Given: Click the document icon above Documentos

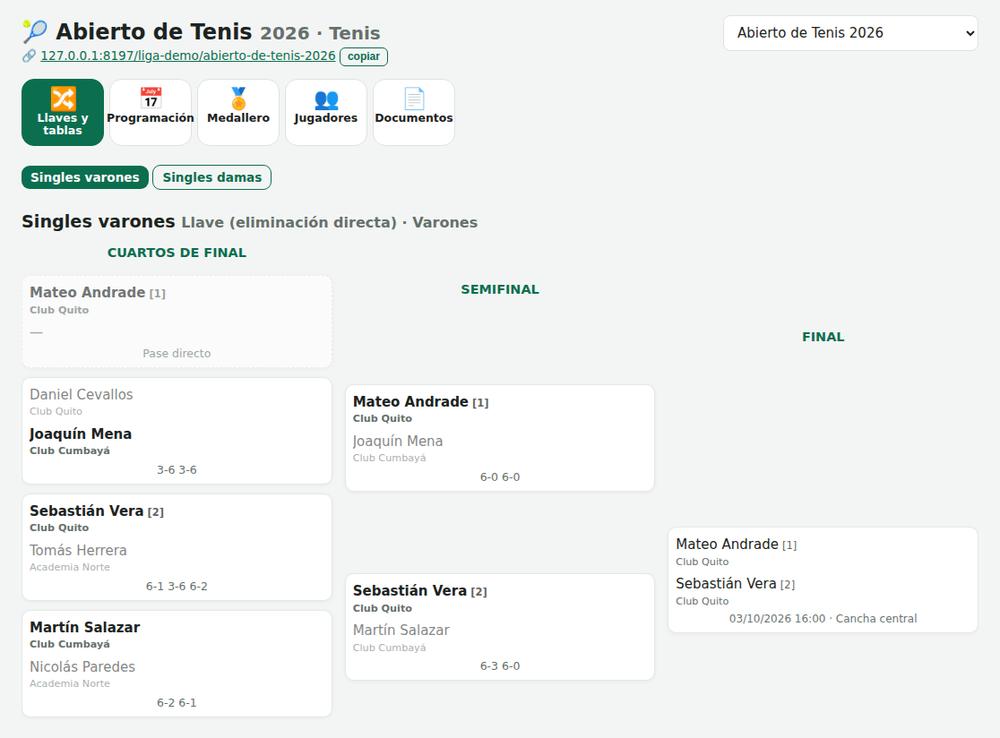Looking at the screenshot, I should [x=414, y=98].
